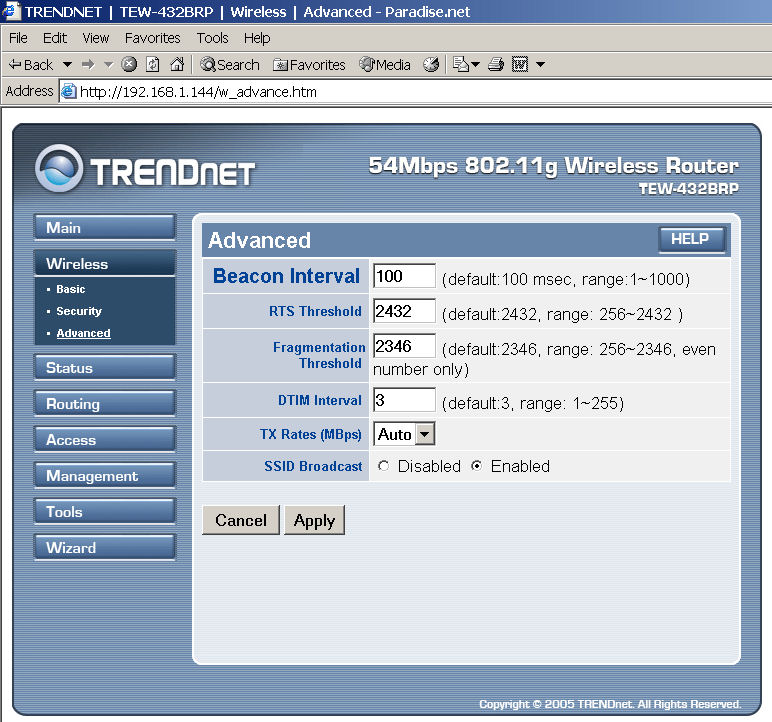Open the Advanced wireless settings link
The width and height of the screenshot is (772, 722).
tap(83, 333)
